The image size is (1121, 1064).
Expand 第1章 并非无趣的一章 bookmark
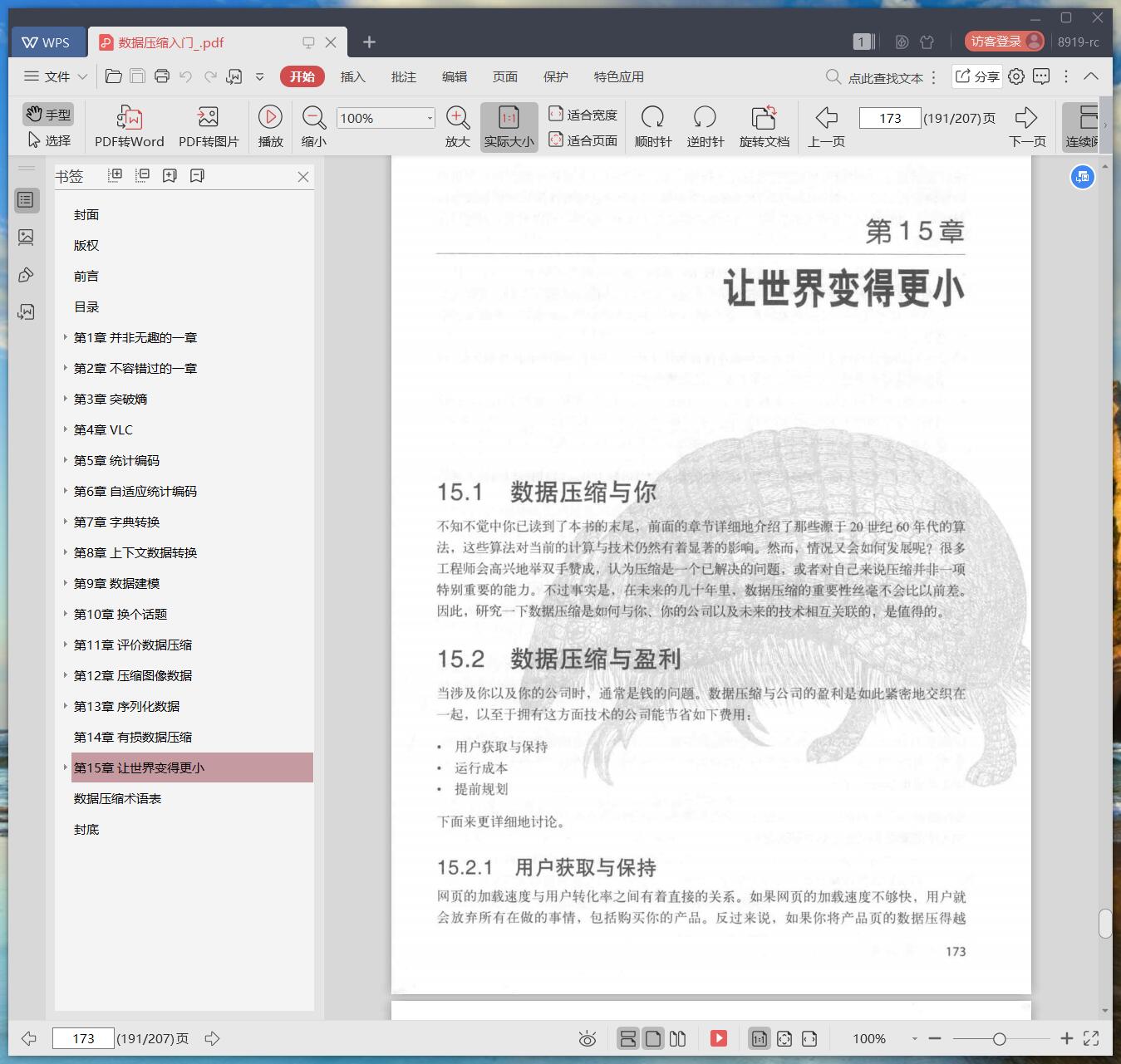66,337
